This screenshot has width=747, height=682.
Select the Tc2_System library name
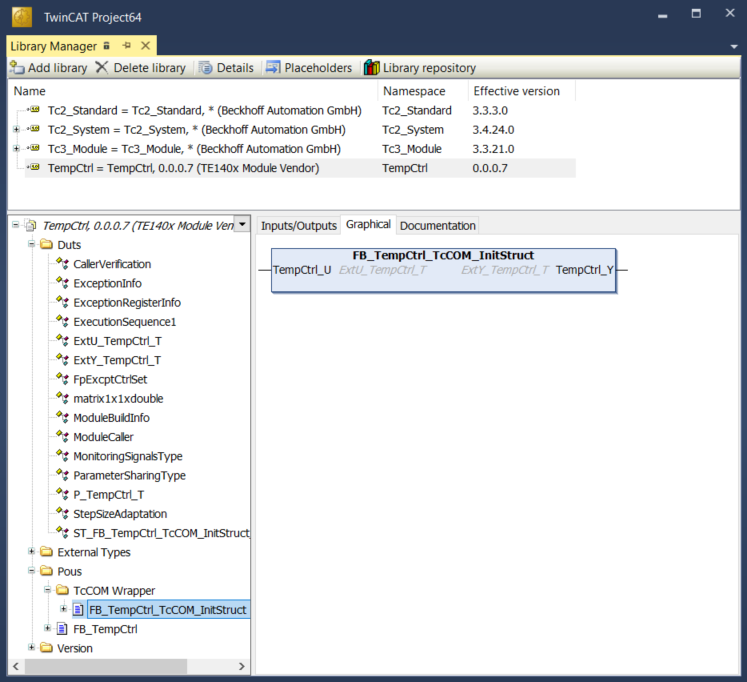196,130
